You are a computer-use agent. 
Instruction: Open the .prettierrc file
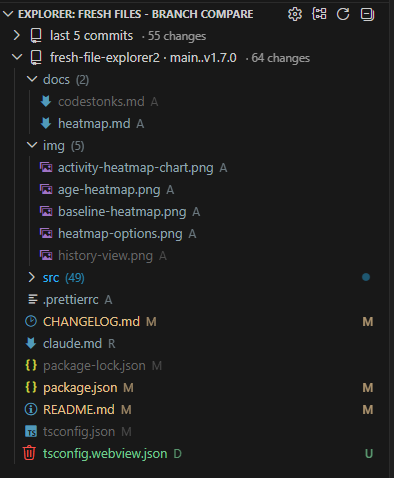pyautogui.click(x=71, y=300)
